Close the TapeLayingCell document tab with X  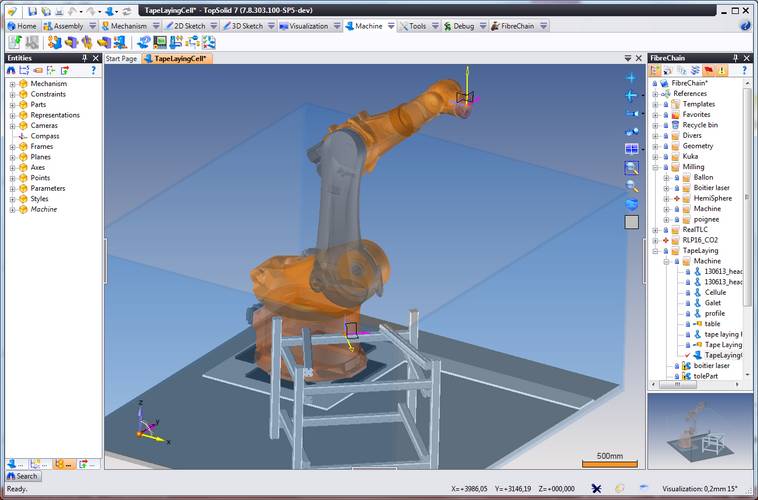(639, 58)
